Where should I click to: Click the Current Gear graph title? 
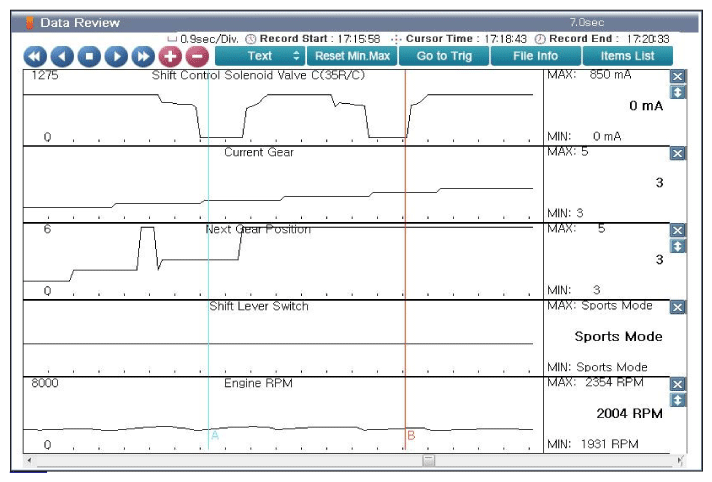pyautogui.click(x=259, y=152)
